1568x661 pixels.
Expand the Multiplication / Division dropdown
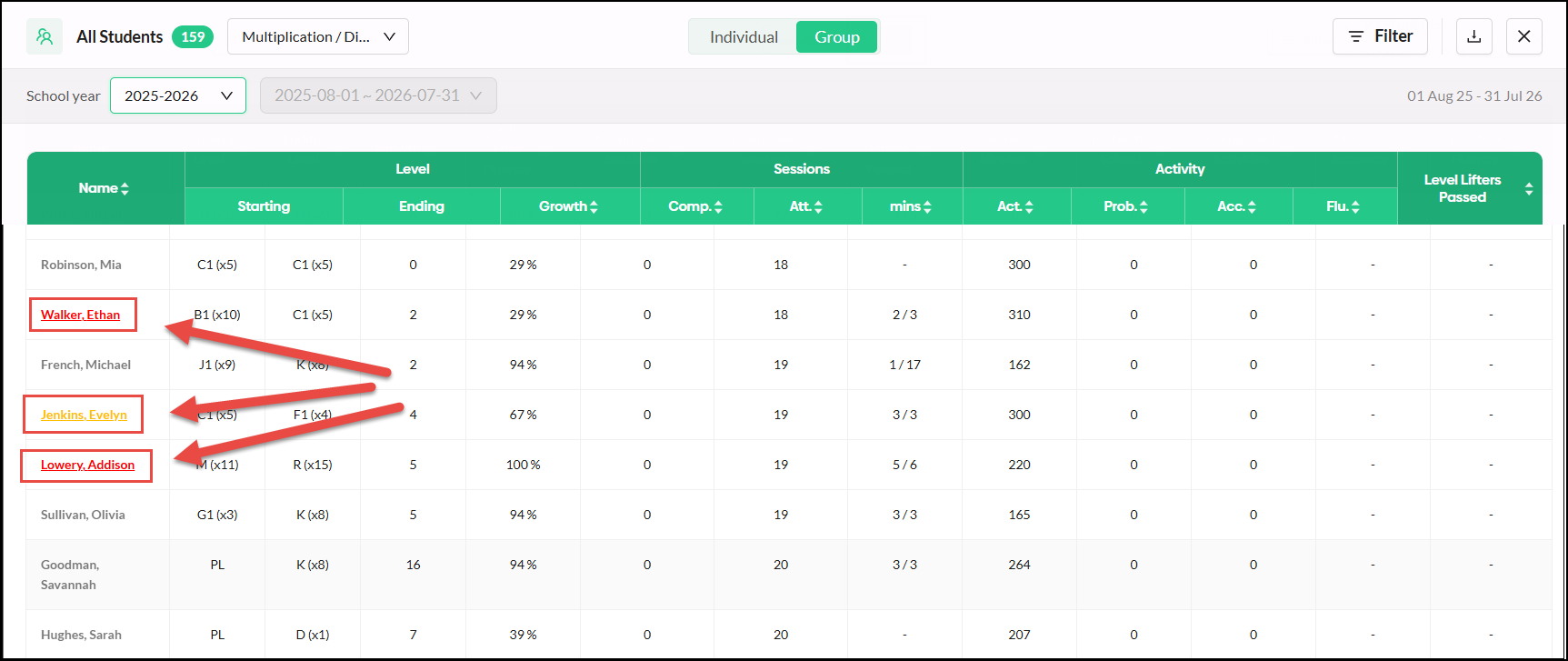(318, 36)
